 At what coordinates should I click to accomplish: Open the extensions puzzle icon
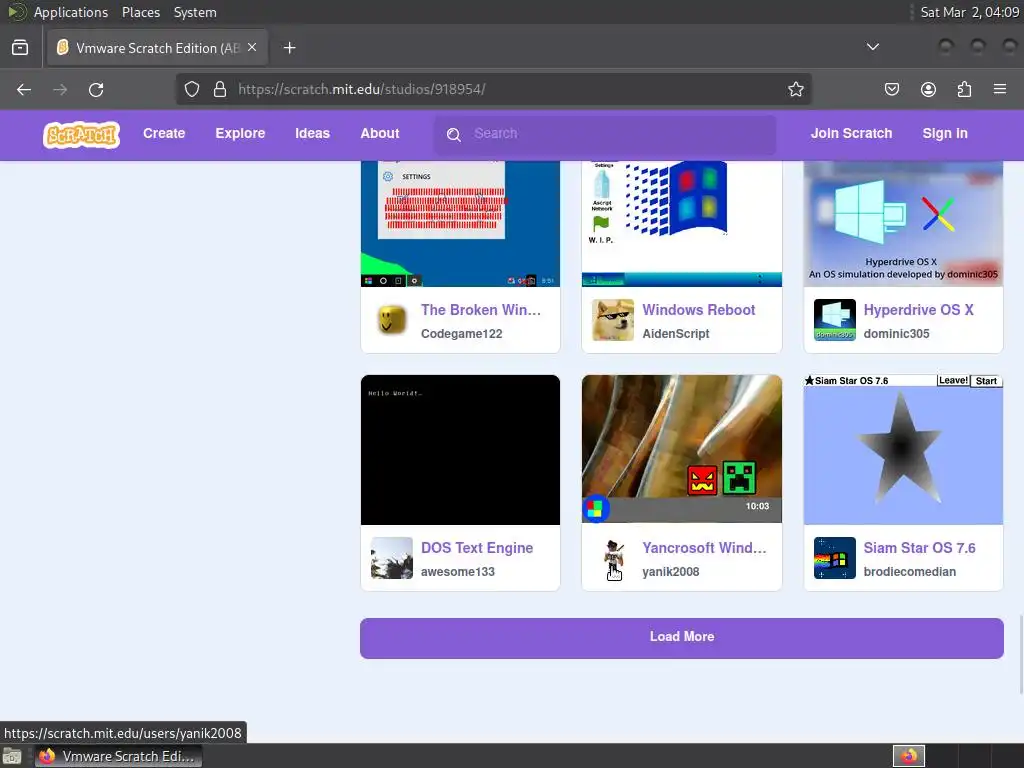click(x=964, y=89)
